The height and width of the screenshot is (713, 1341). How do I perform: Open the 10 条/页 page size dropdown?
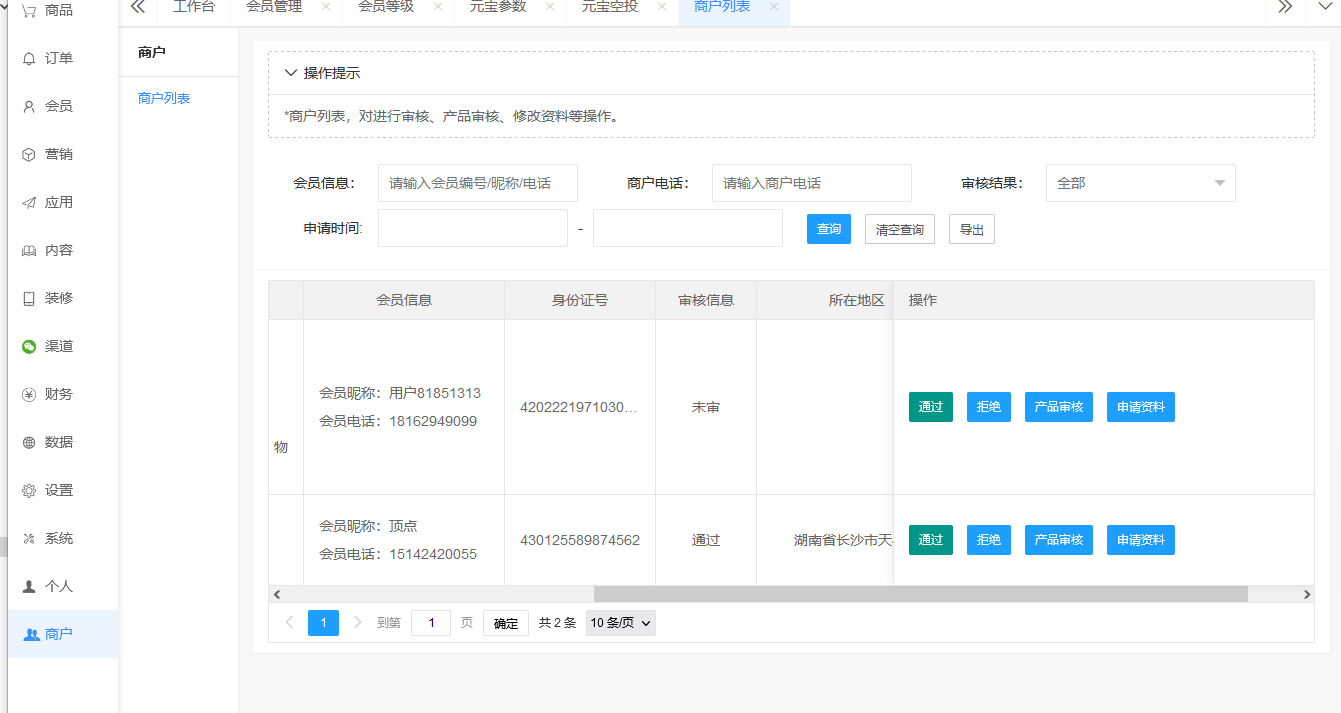(620, 623)
